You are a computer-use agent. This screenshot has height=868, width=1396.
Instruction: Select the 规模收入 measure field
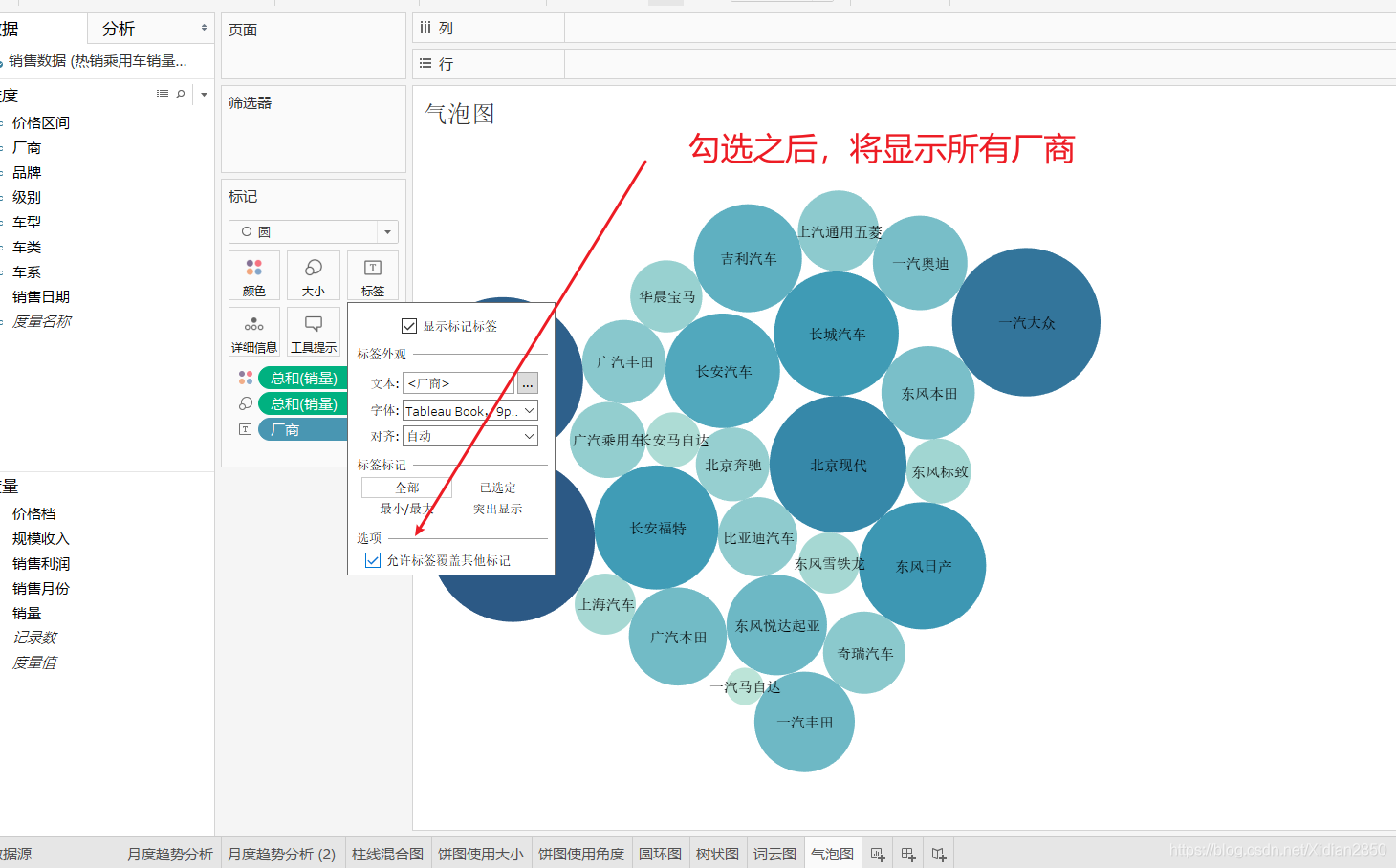41,538
